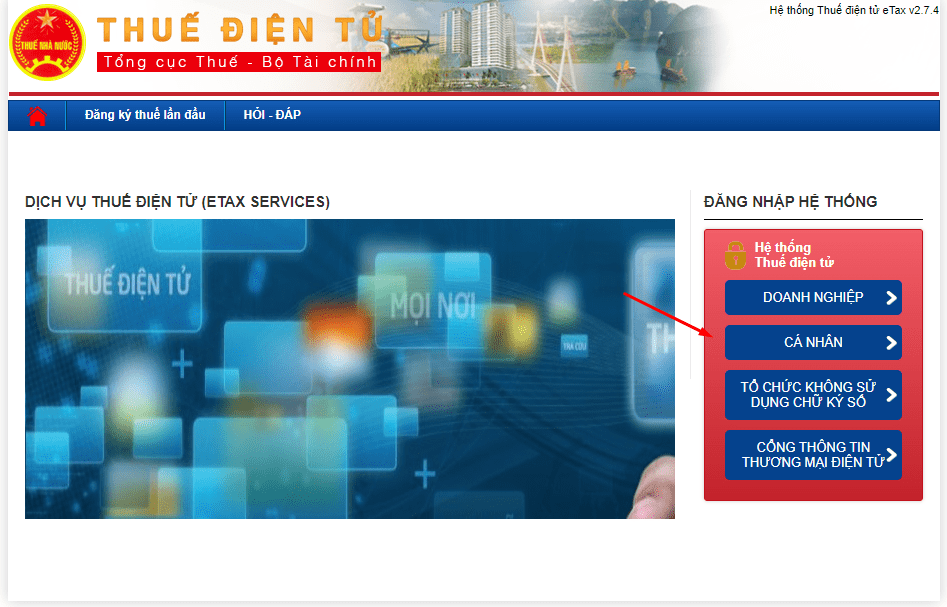This screenshot has width=947, height=607.
Task: Click the Thuế Nhà Nước emblem logo
Action: (x=47, y=47)
